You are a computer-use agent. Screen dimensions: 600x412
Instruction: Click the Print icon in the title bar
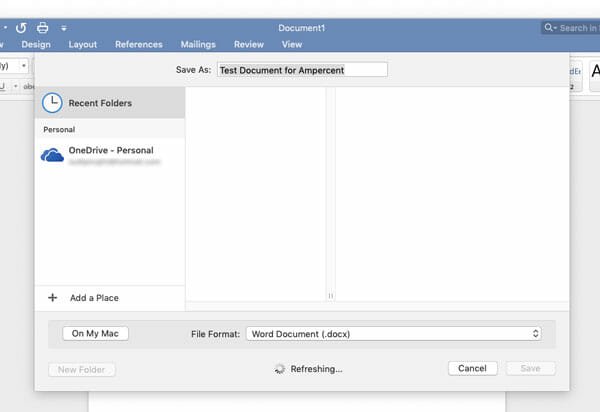[x=42, y=28]
